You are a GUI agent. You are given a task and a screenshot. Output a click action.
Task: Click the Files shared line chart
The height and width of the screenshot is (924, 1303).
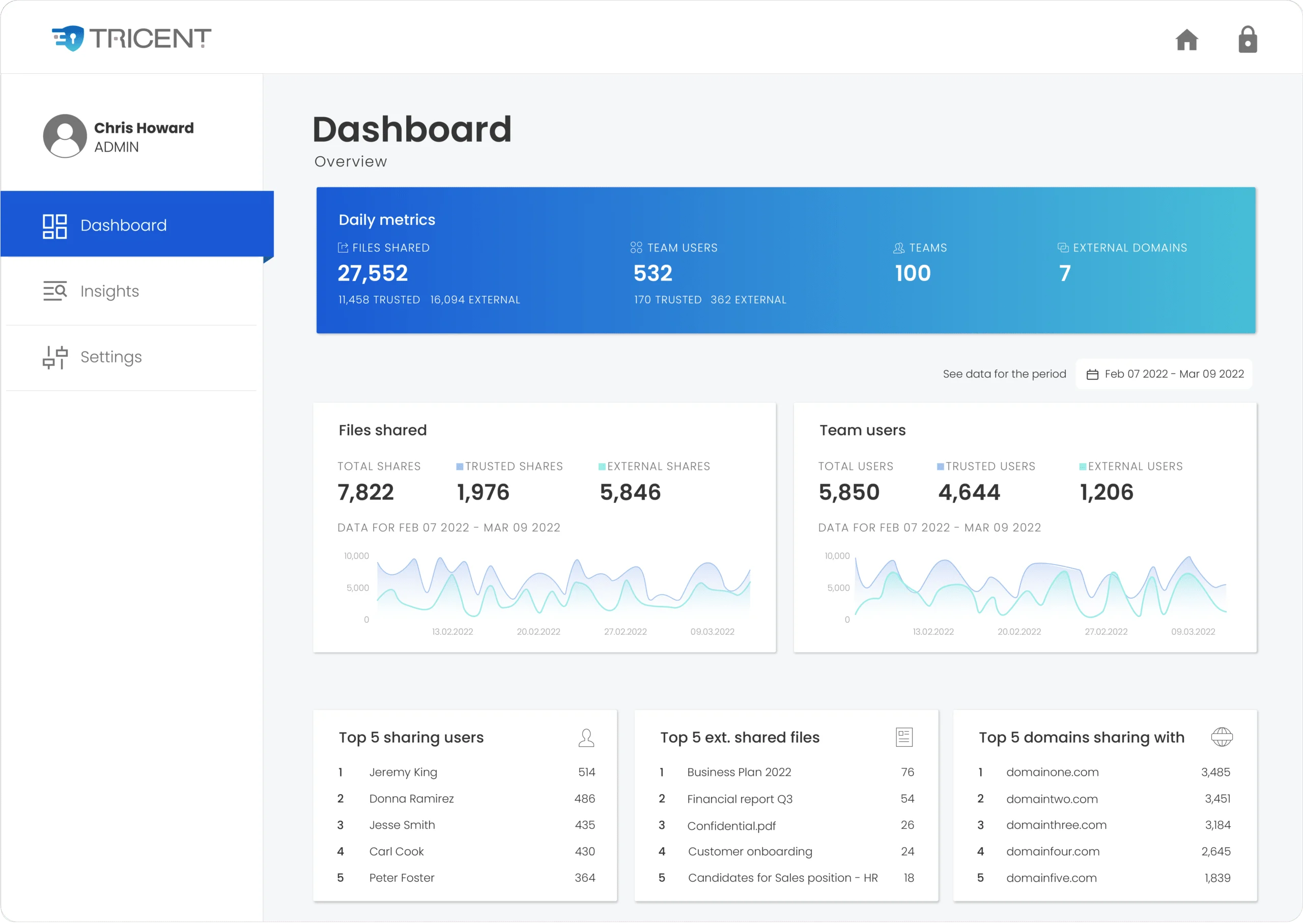[563, 589]
